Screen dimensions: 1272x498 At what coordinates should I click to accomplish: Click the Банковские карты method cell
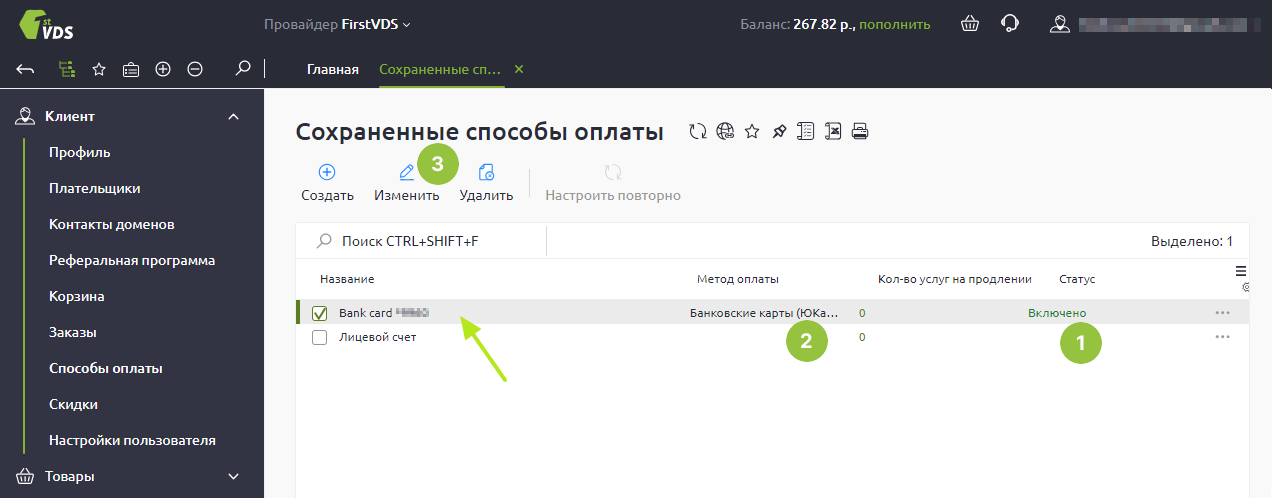pos(764,313)
